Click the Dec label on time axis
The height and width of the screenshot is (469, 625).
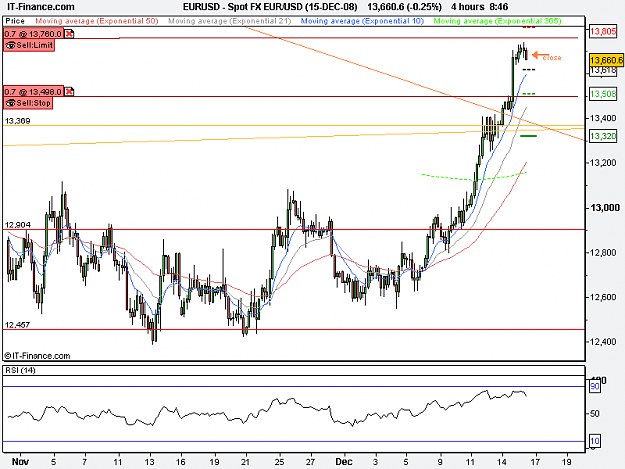click(344, 462)
